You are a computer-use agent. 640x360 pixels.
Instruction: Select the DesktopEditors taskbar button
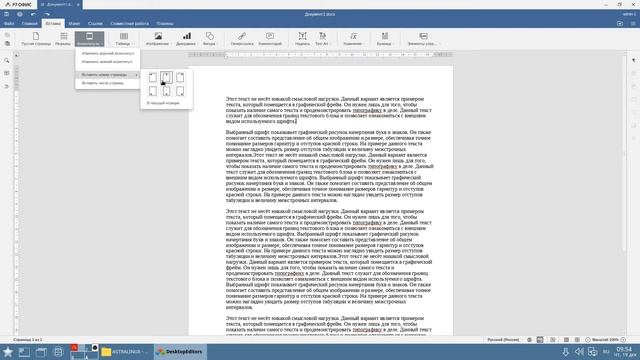(181, 351)
